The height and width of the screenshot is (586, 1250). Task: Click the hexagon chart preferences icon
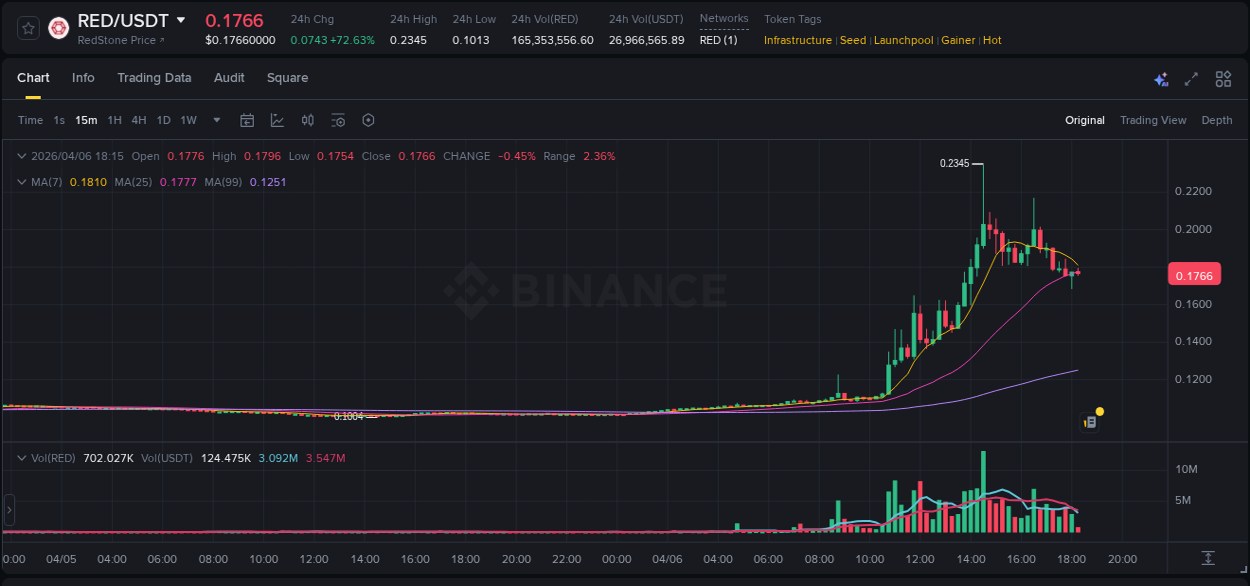point(368,120)
